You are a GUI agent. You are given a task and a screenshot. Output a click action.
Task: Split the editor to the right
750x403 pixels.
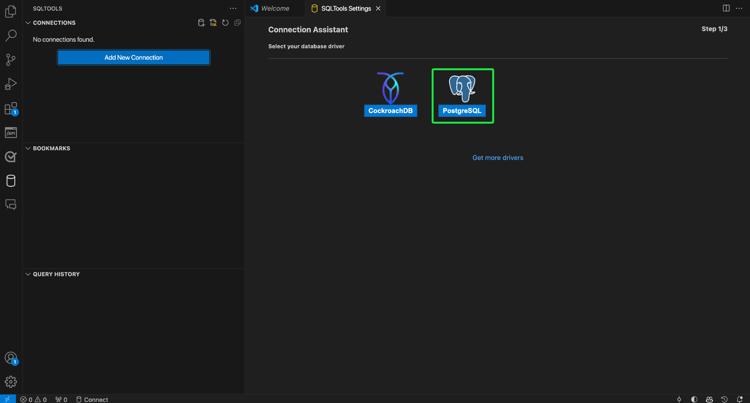click(x=726, y=8)
